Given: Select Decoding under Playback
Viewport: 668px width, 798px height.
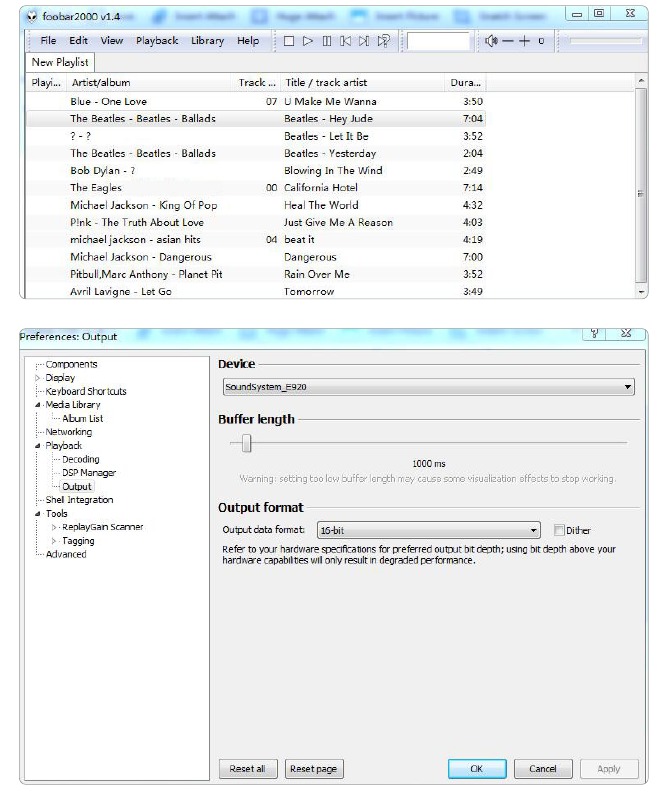Looking at the screenshot, I should 80,459.
